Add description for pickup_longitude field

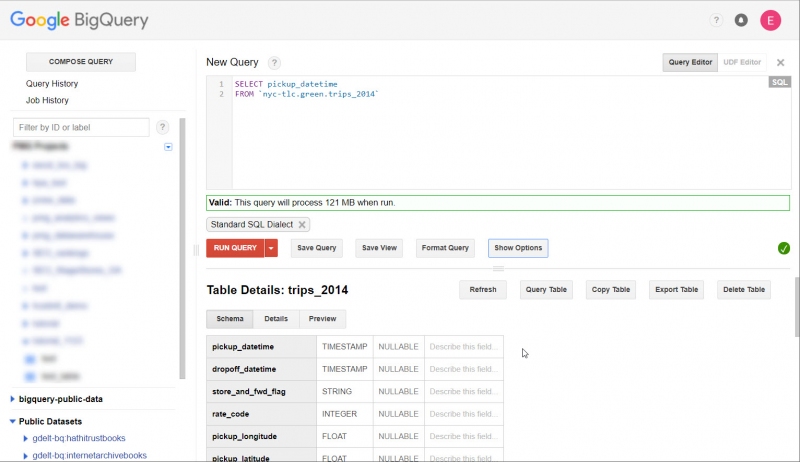464,437
